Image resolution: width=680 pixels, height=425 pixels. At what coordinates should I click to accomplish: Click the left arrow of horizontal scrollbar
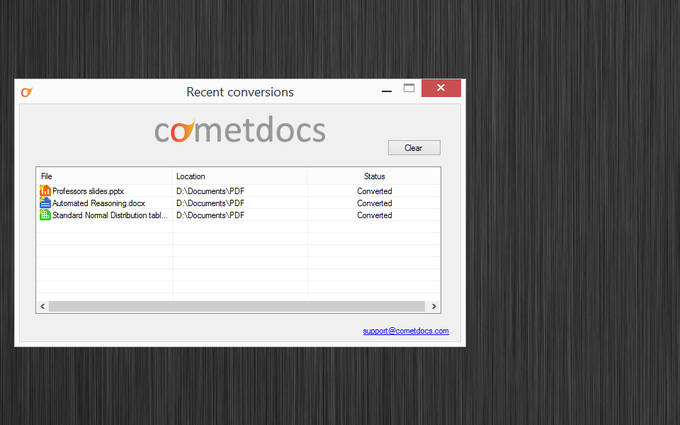point(42,306)
